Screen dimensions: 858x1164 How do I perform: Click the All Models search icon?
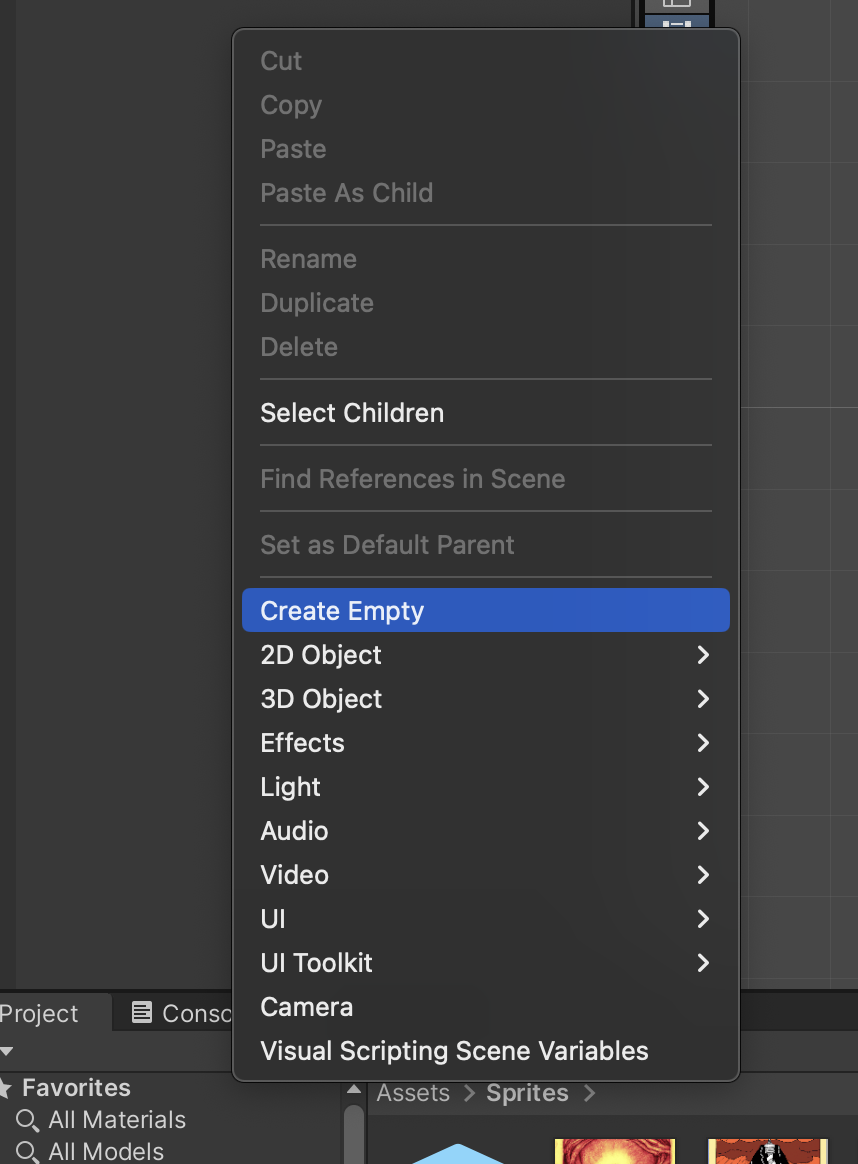(x=28, y=1152)
